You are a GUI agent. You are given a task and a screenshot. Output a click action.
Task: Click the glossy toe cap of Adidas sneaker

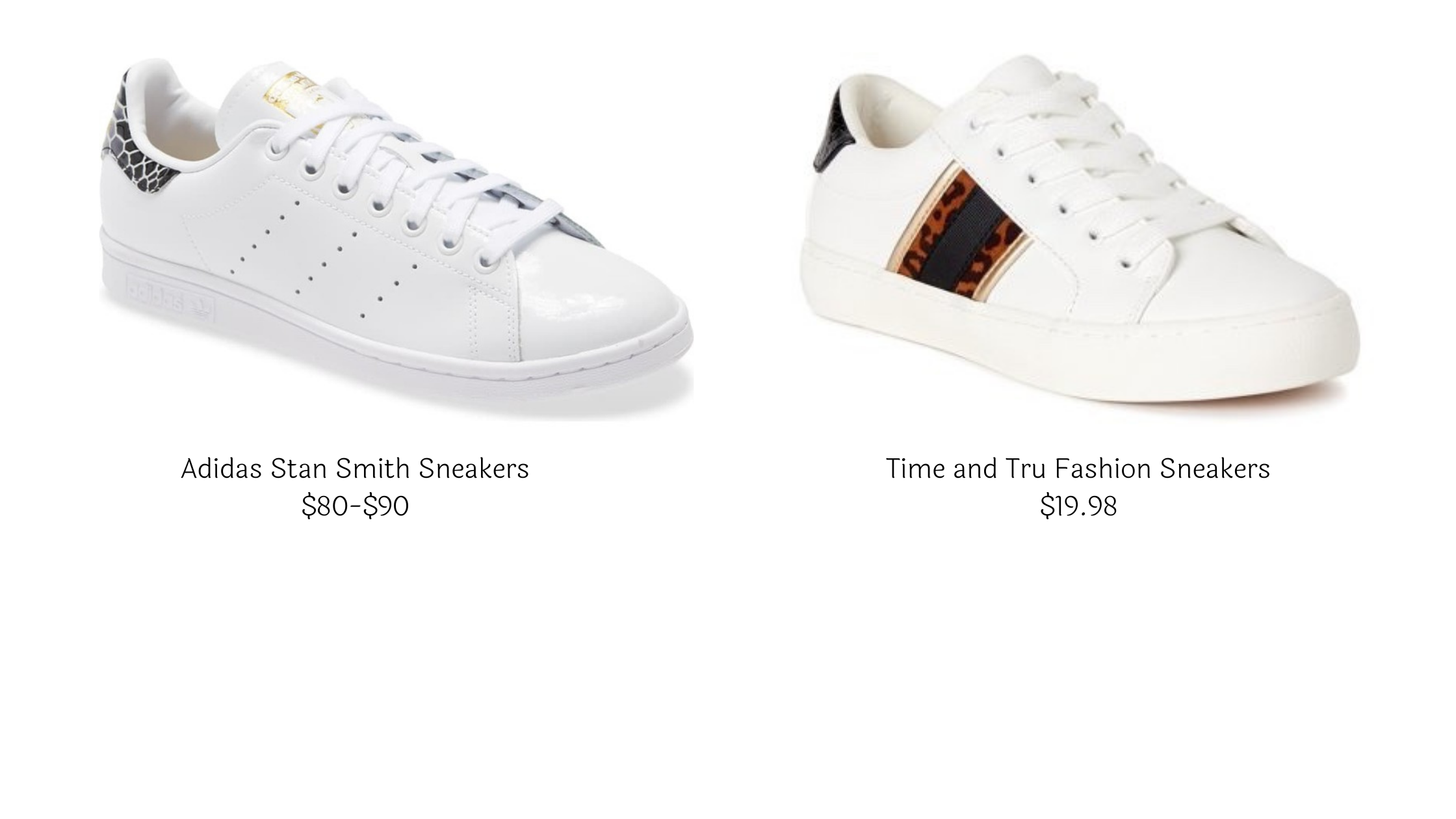pyautogui.click(x=598, y=305)
